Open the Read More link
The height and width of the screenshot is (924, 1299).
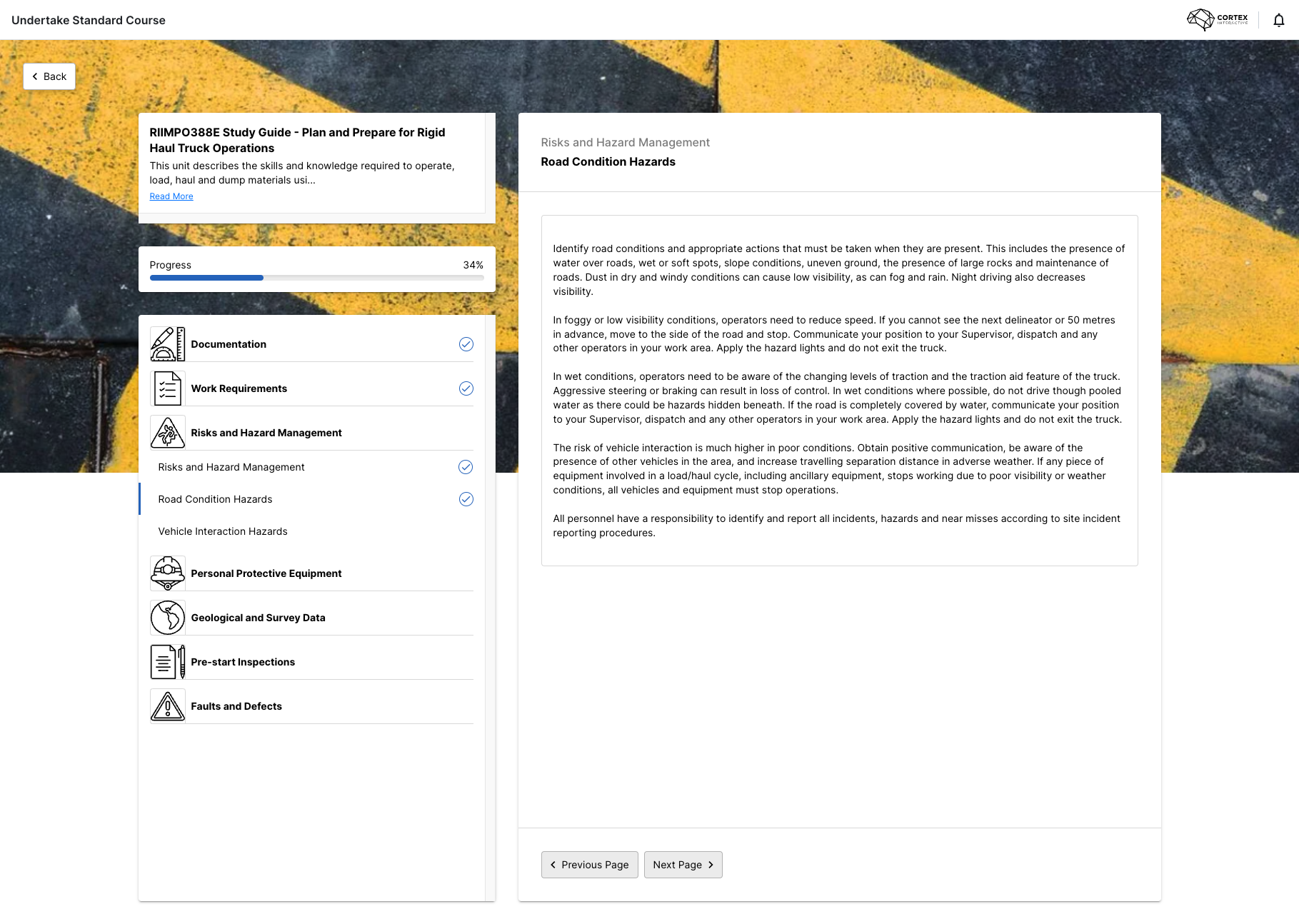[171, 196]
